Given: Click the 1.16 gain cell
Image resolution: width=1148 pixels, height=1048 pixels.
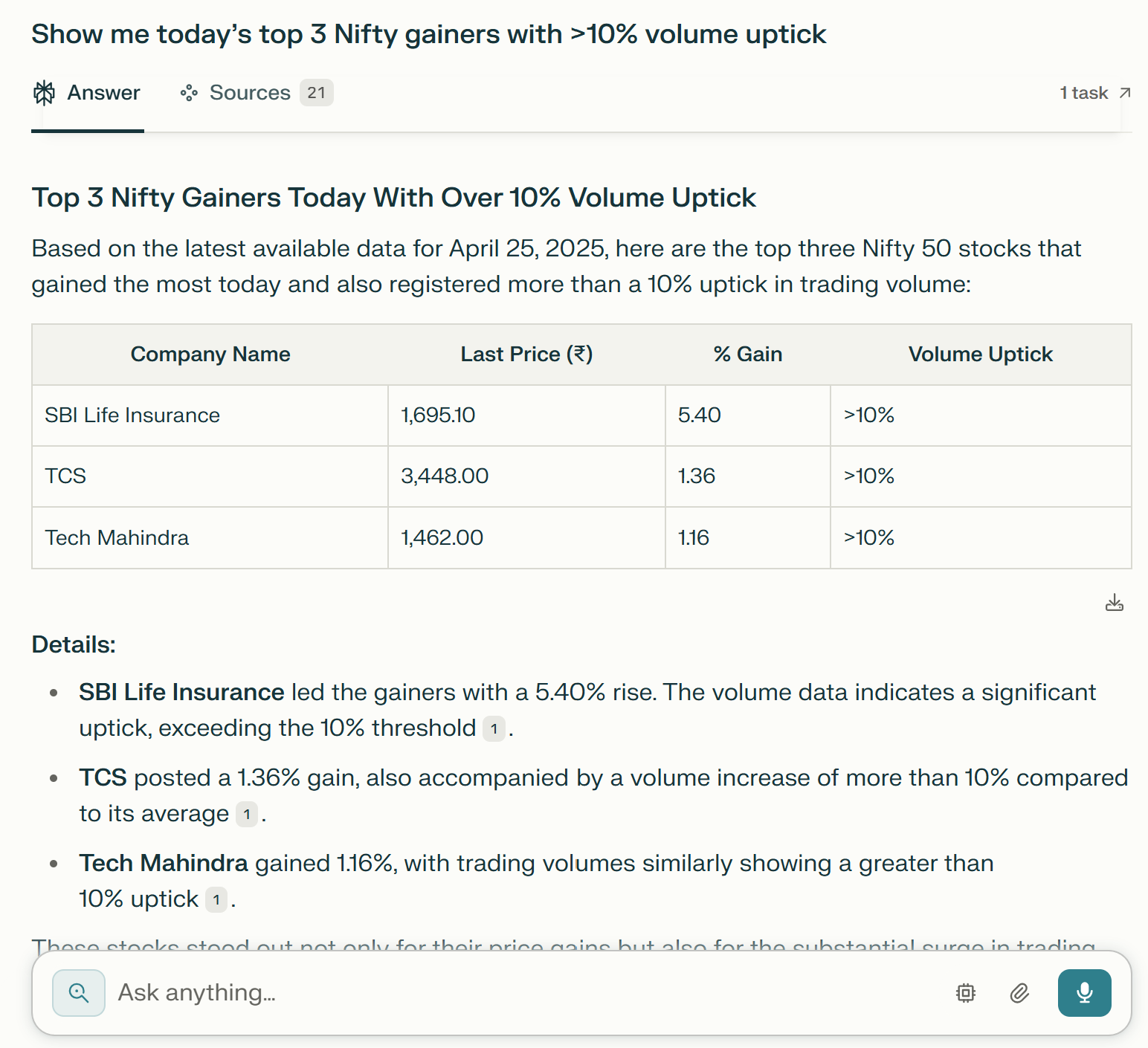Looking at the screenshot, I should pyautogui.click(x=748, y=538).
